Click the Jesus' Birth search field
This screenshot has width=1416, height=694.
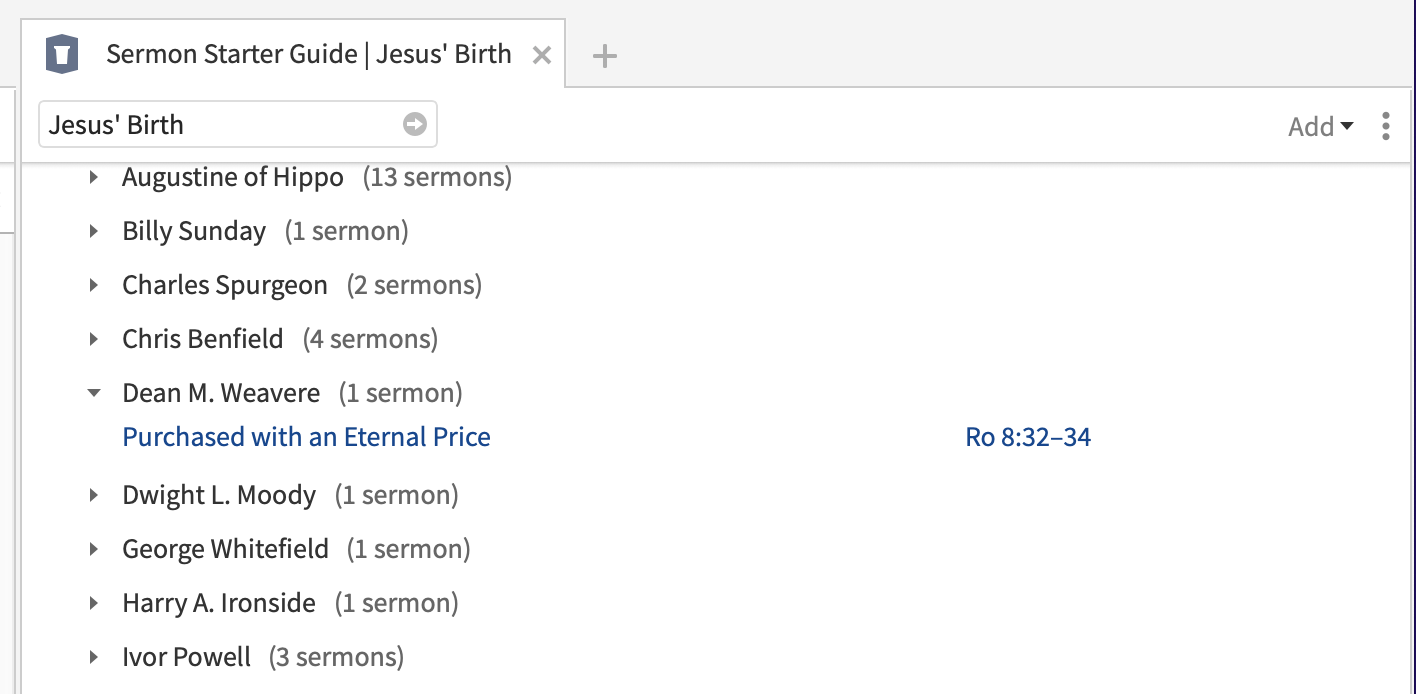tap(238, 125)
